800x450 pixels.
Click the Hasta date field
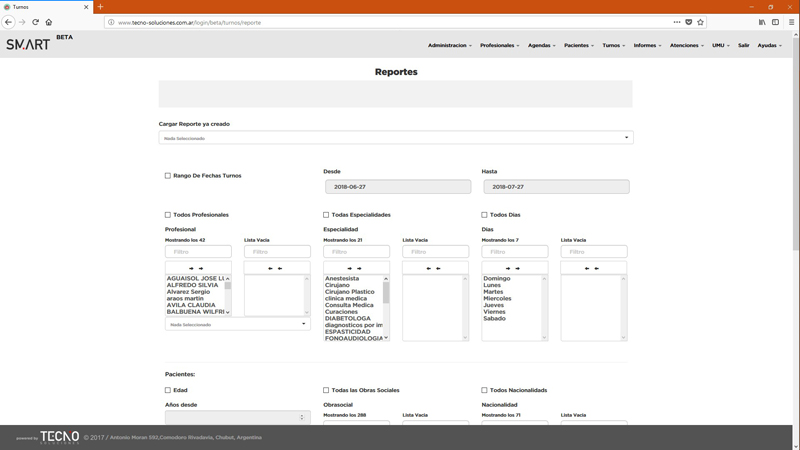(x=556, y=187)
